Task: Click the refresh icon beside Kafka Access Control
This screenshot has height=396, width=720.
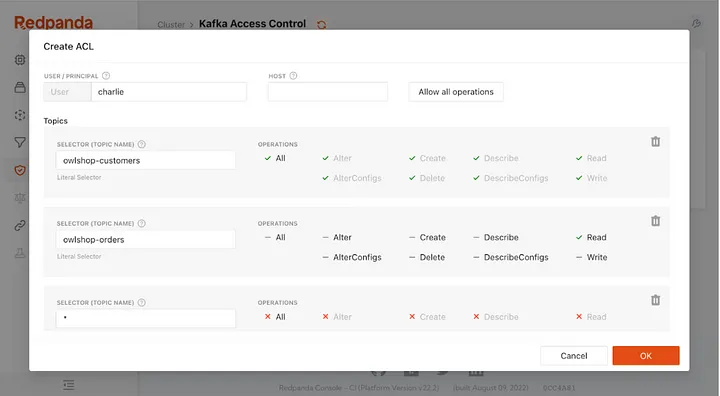Action: pyautogui.click(x=321, y=24)
